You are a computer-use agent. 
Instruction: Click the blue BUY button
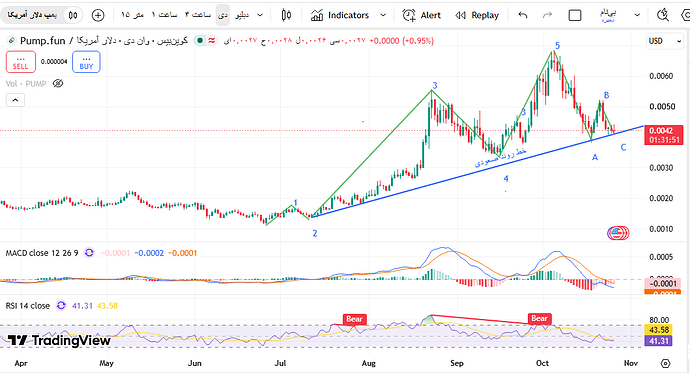click(x=86, y=62)
